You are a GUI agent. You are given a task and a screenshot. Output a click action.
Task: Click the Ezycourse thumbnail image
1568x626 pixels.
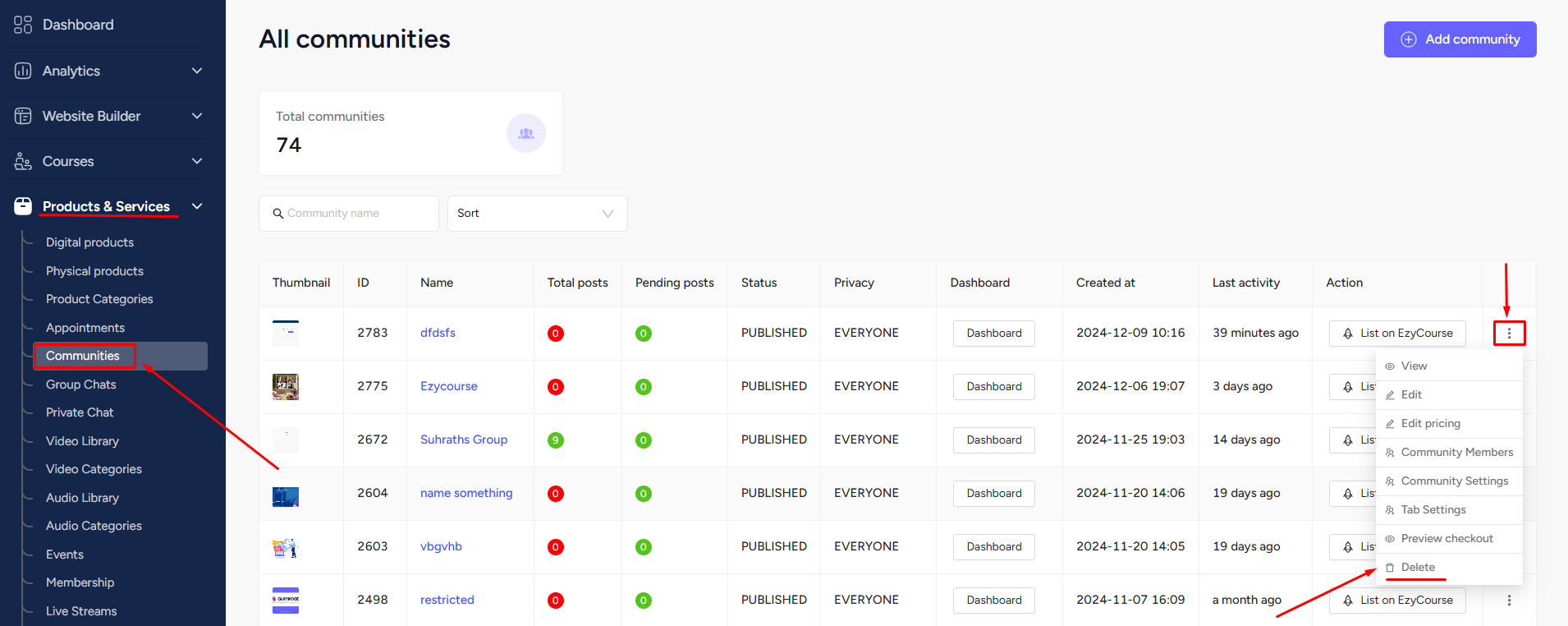286,387
